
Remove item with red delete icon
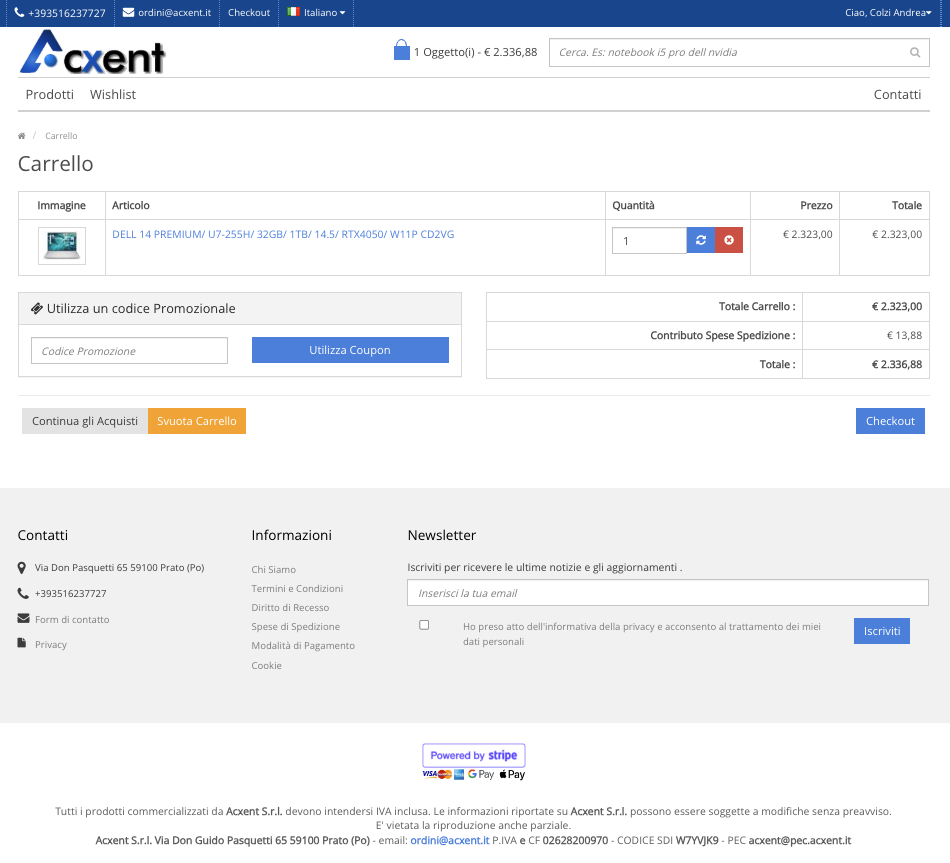click(x=729, y=240)
